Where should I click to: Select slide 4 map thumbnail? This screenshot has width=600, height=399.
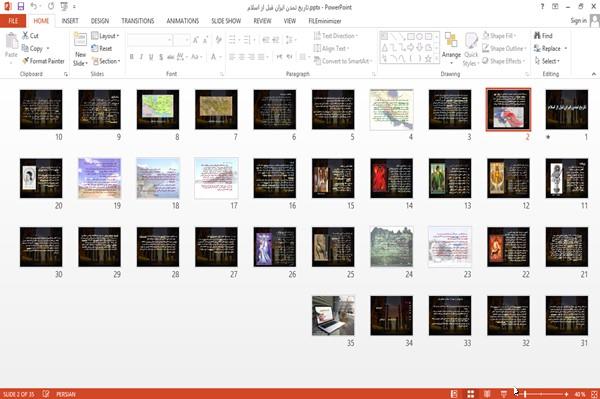391,109
